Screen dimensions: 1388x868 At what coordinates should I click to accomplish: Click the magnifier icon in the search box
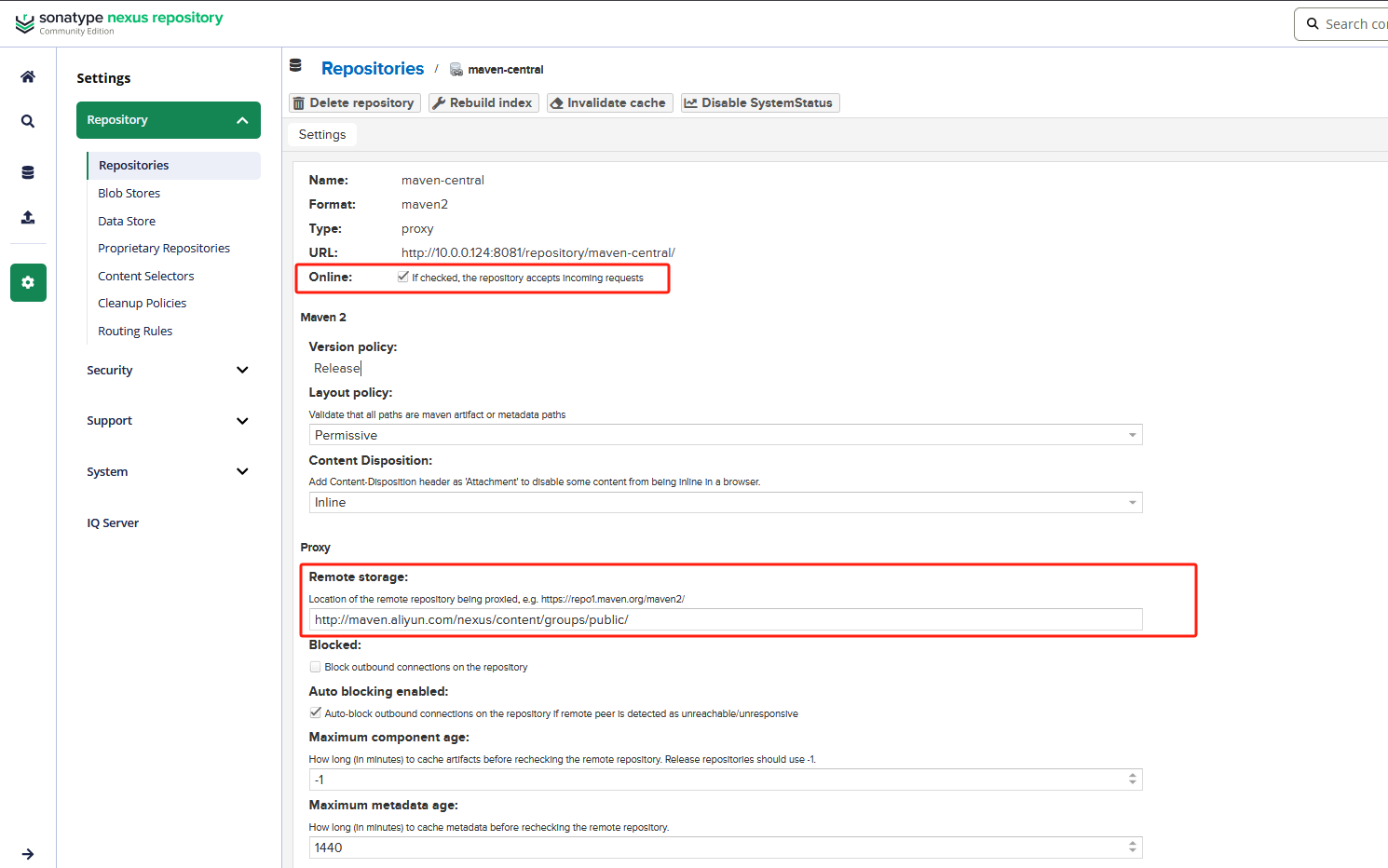pos(1313,24)
